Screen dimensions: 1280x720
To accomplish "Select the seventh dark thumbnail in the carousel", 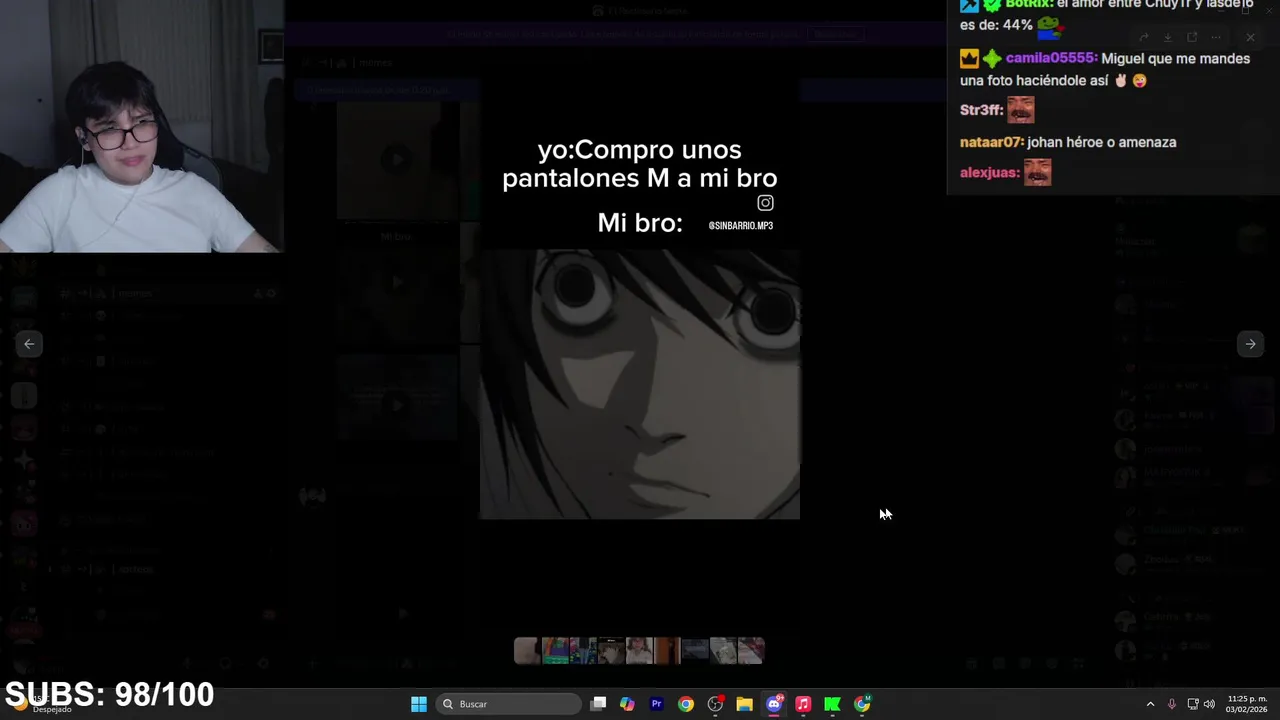I will pos(694,651).
